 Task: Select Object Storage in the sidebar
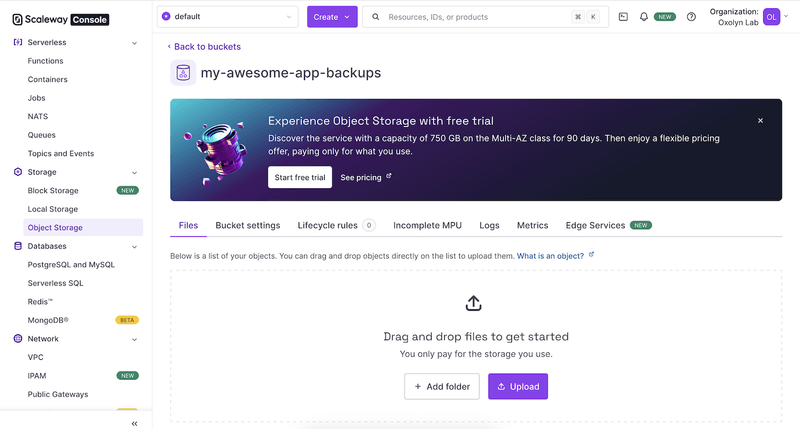pos(83,228)
